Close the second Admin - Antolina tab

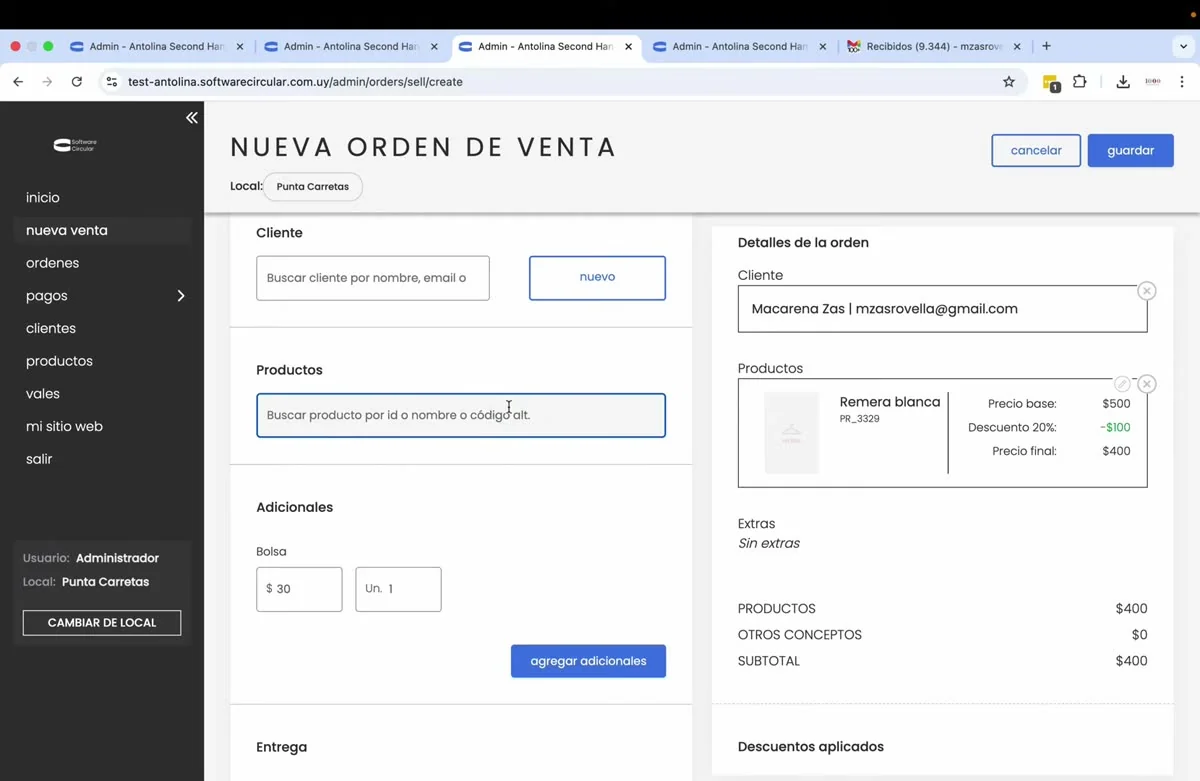pyautogui.click(x=434, y=46)
